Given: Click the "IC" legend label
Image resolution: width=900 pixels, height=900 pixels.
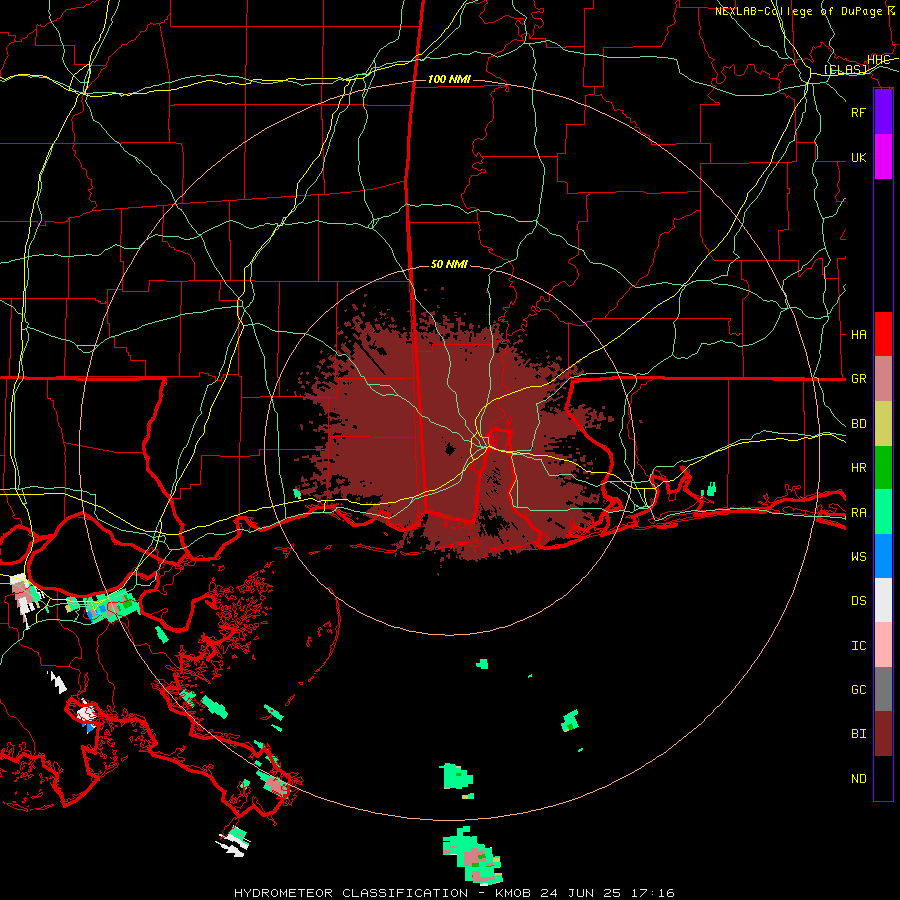Looking at the screenshot, I should [x=858, y=646].
